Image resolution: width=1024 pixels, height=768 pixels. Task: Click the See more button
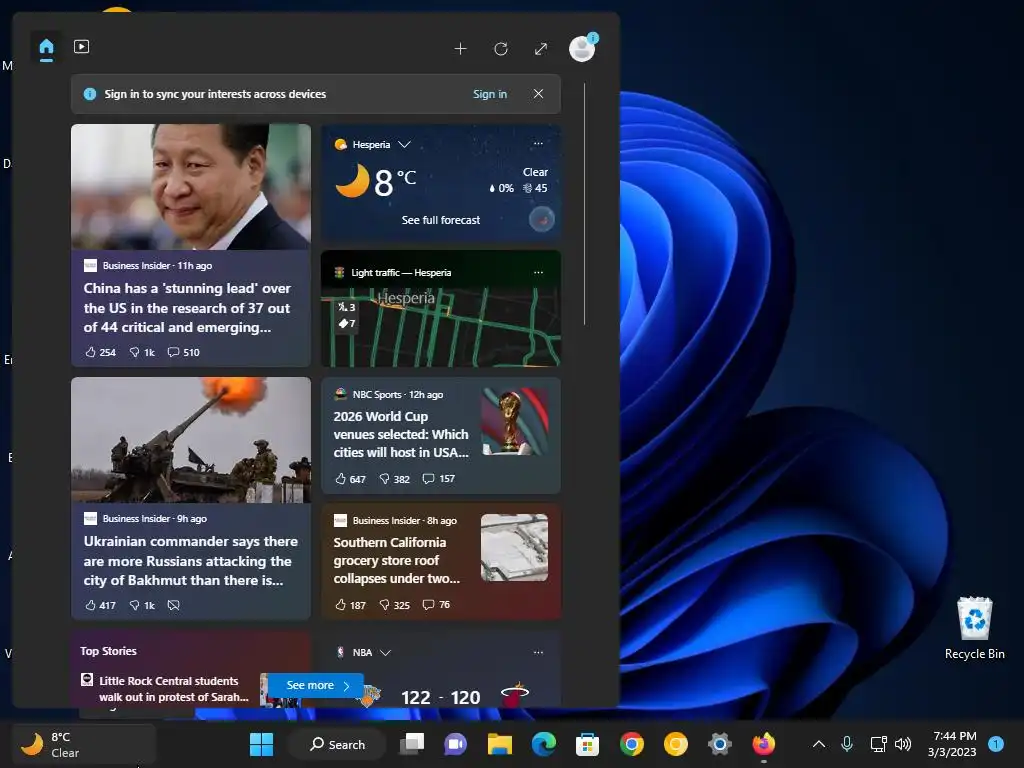(x=317, y=685)
